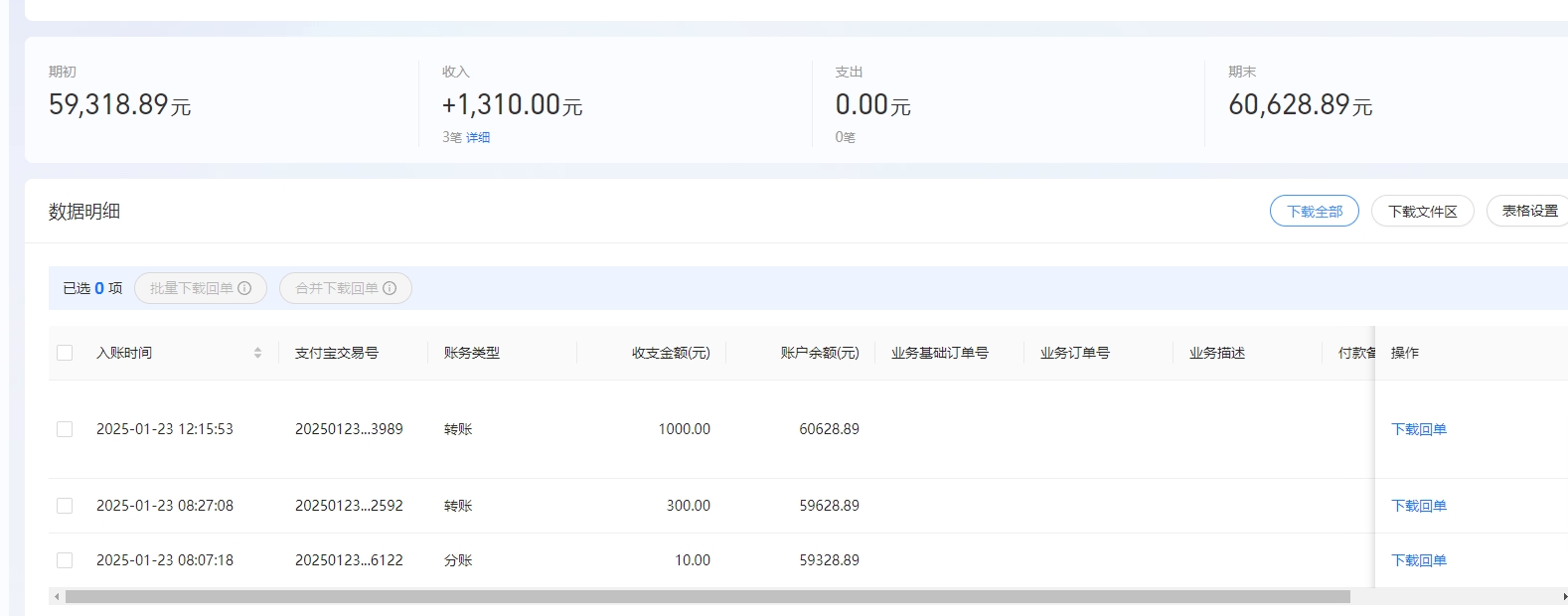Screen dimensions: 1568x616
Task: Click the date 2025-01-23 08:27:08
Action: point(165,506)
